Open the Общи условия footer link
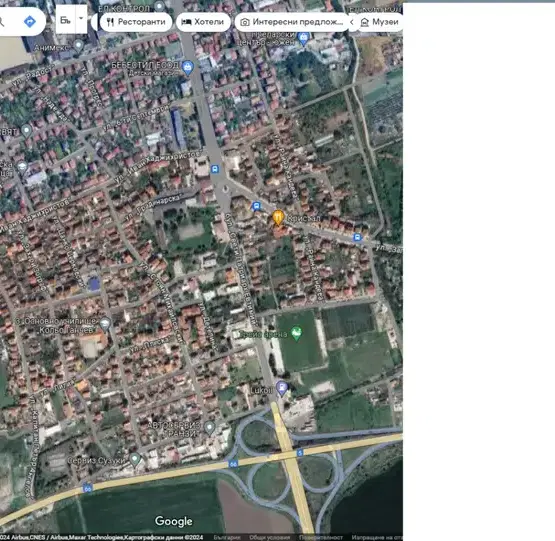Viewport: 555px width, 541px height. [269, 537]
